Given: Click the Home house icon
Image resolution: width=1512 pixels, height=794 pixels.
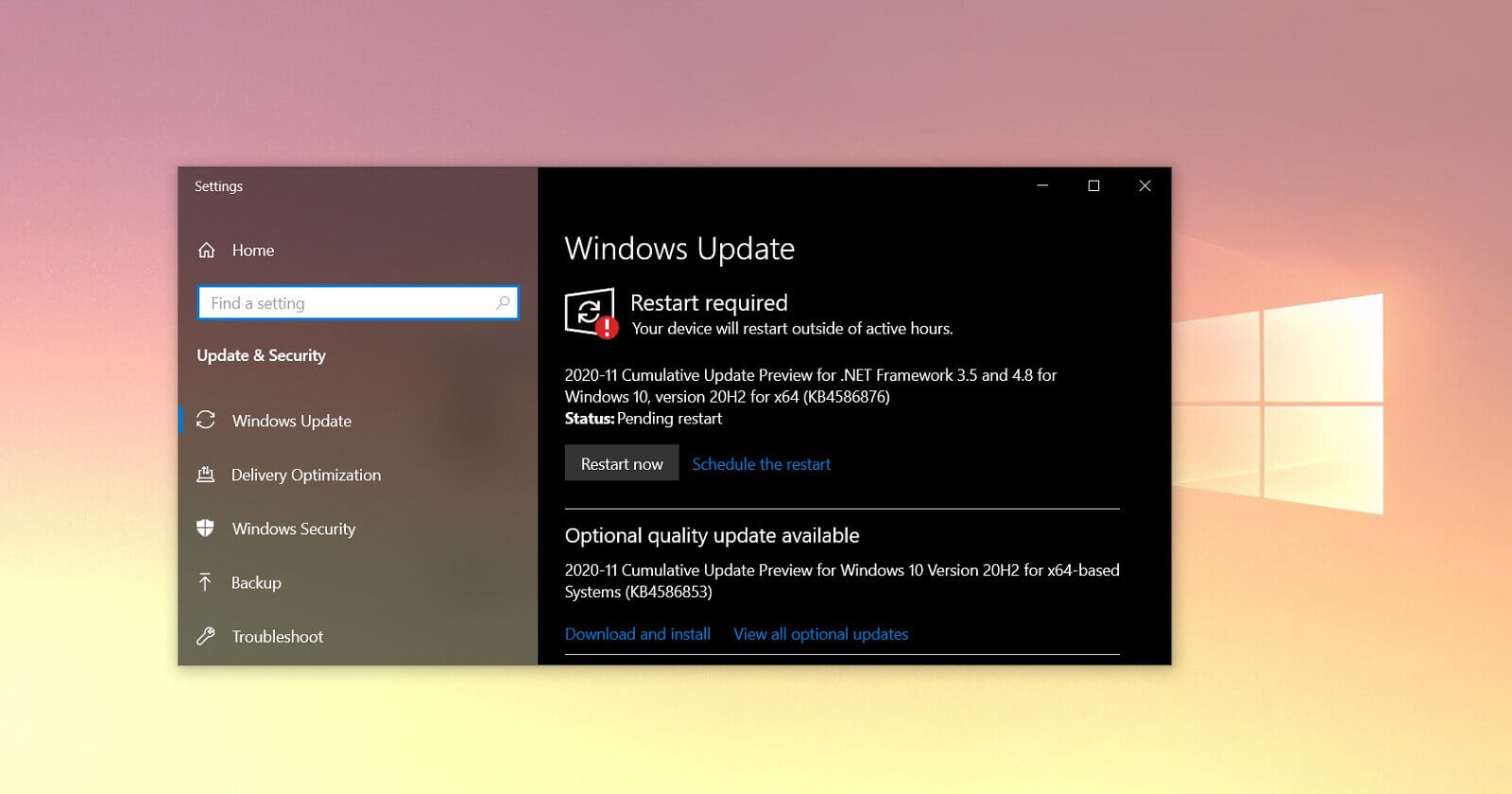Looking at the screenshot, I should pos(206,250).
